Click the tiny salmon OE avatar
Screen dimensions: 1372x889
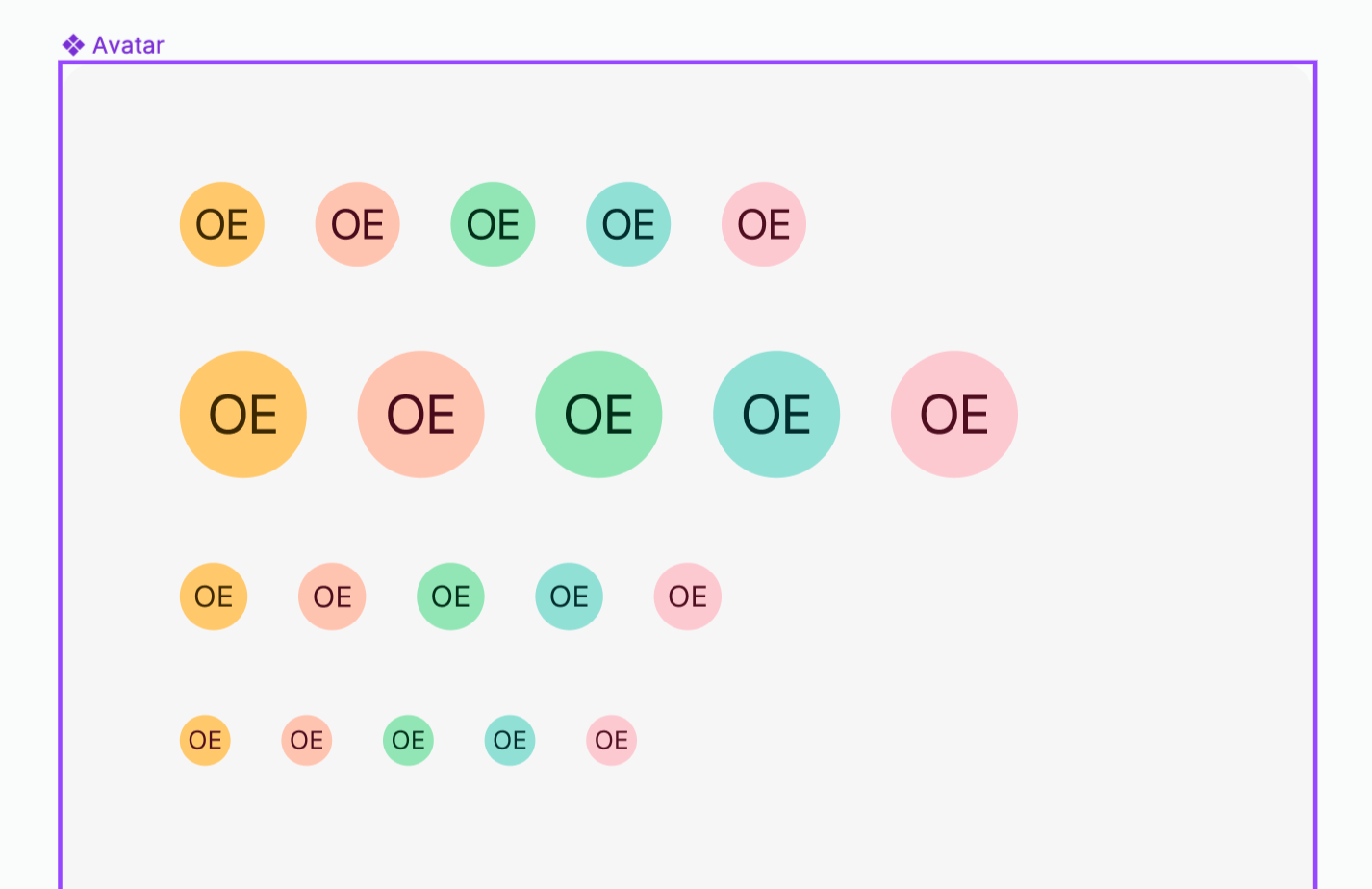(x=307, y=740)
